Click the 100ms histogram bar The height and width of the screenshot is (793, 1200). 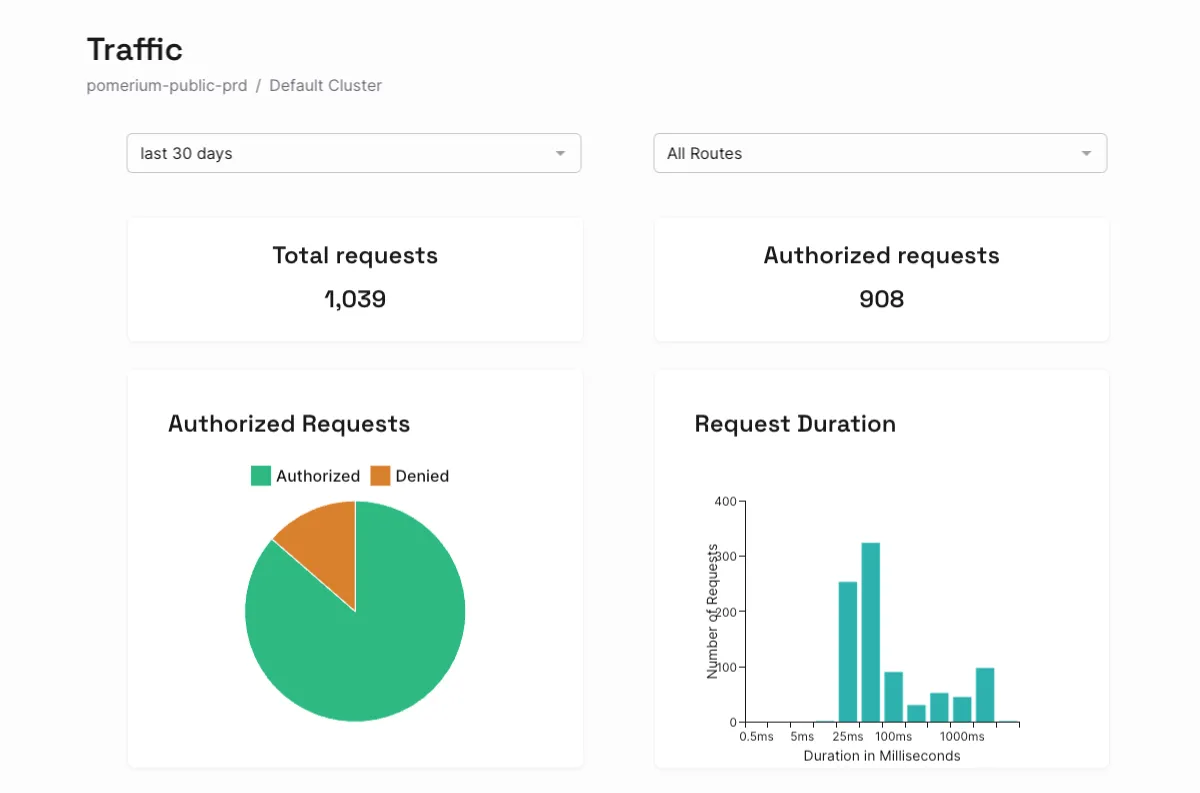(893, 697)
